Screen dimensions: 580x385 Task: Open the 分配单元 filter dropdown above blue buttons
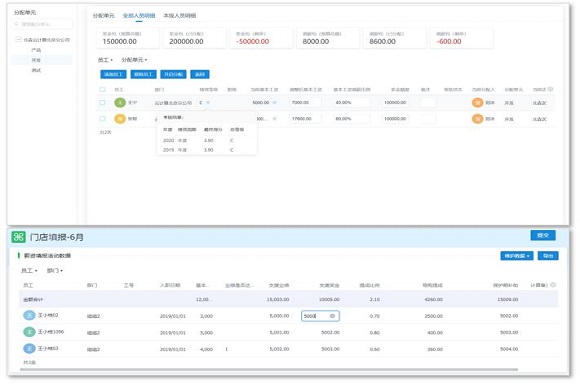pos(134,60)
